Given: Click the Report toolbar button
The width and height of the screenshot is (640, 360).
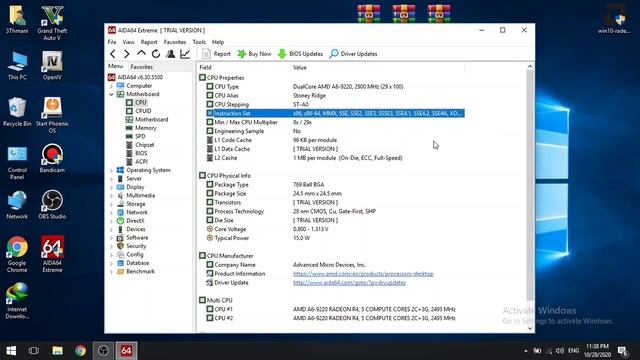Looking at the screenshot, I should click(217, 54).
